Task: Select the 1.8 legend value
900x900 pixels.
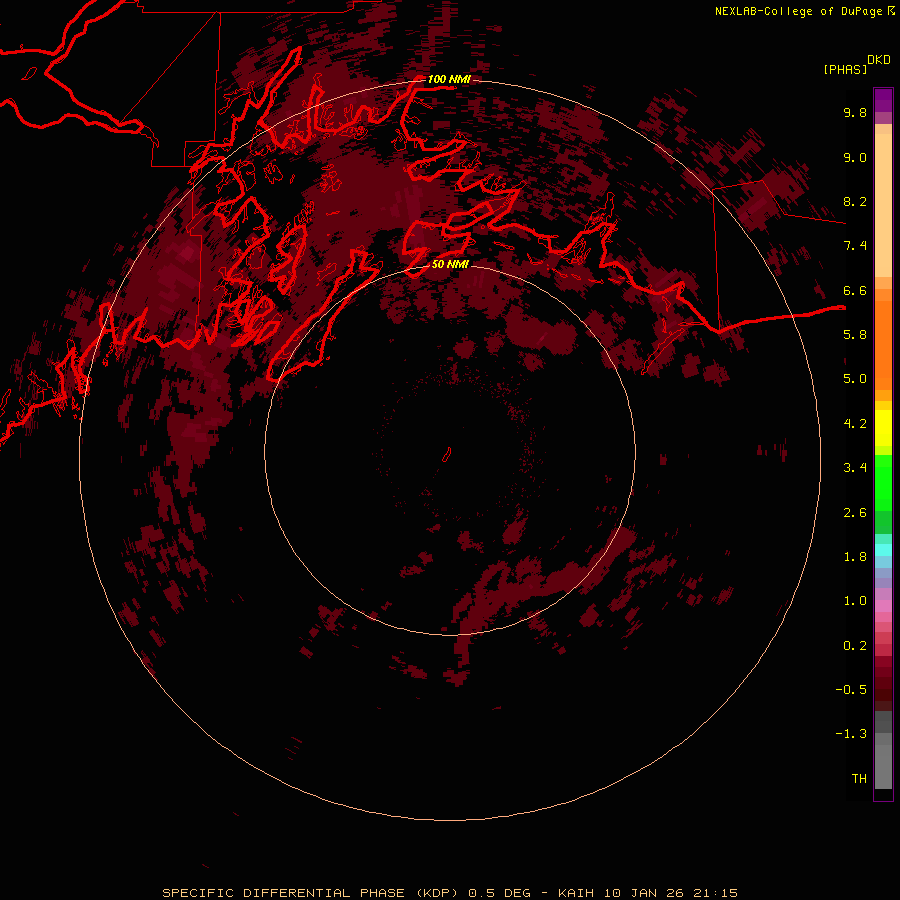Action: (x=855, y=557)
